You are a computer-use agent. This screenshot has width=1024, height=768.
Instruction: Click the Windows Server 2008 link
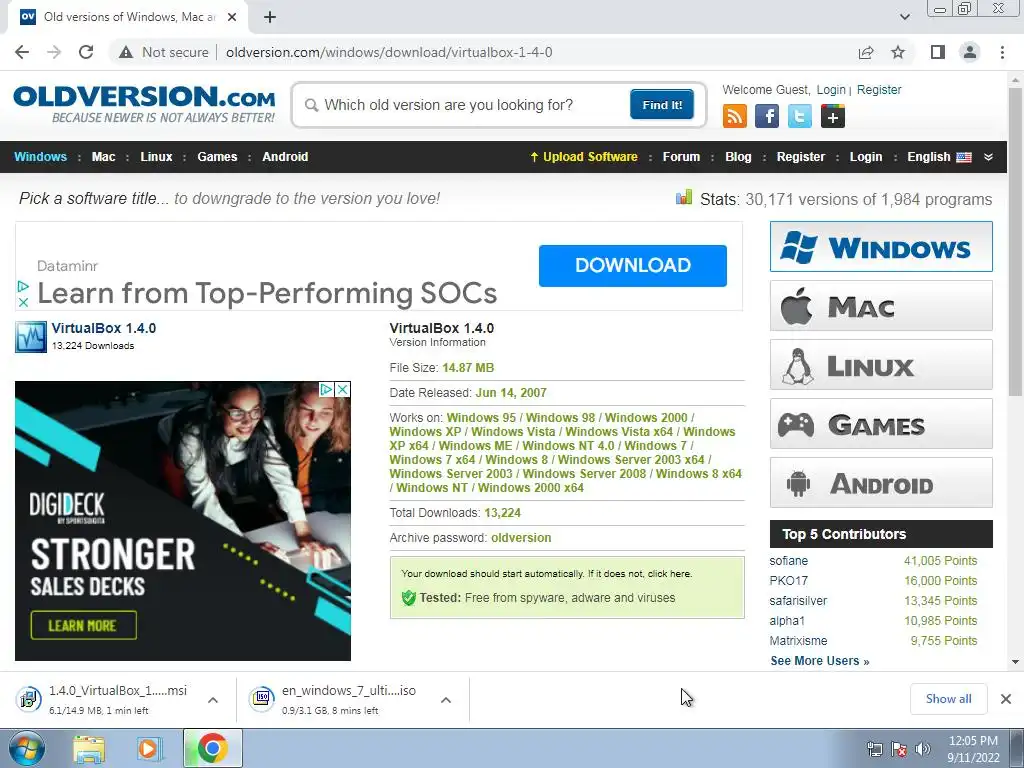click(584, 473)
